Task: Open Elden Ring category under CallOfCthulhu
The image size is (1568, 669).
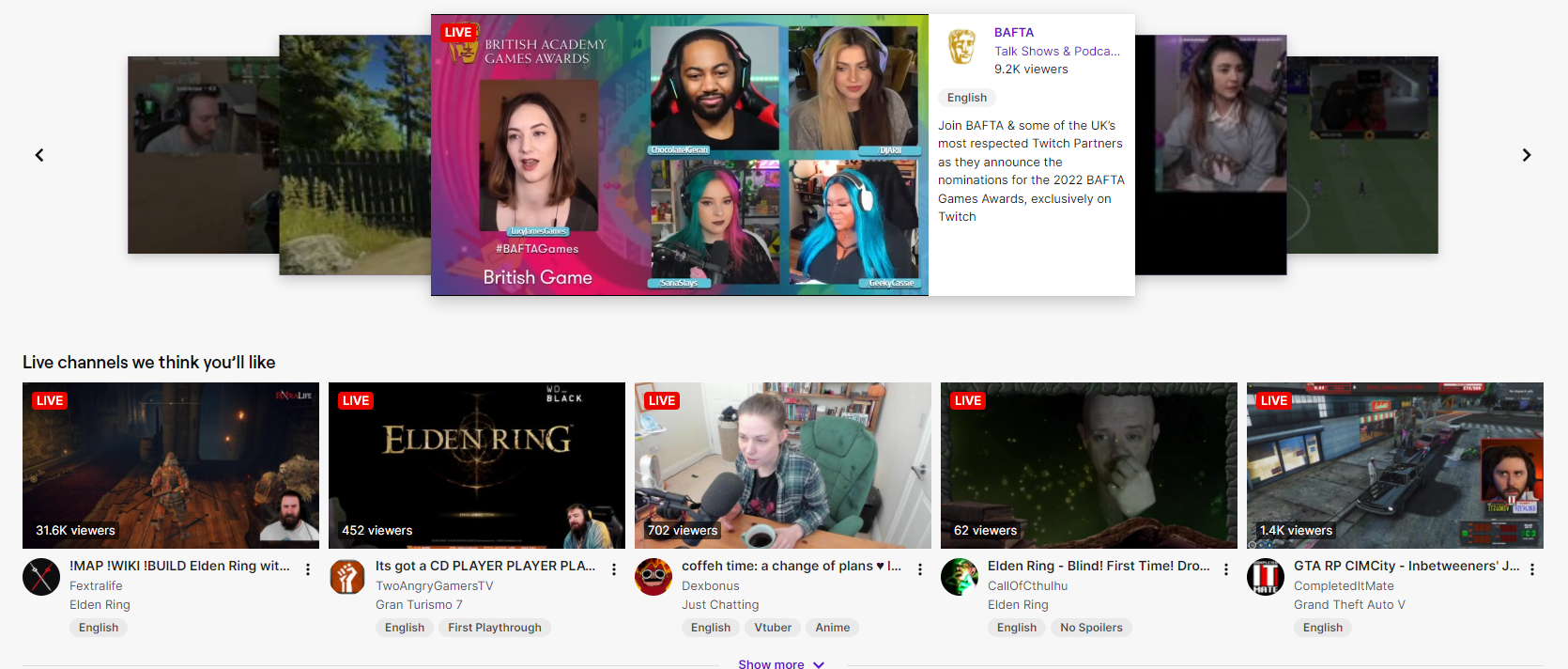Action: click(x=1018, y=605)
